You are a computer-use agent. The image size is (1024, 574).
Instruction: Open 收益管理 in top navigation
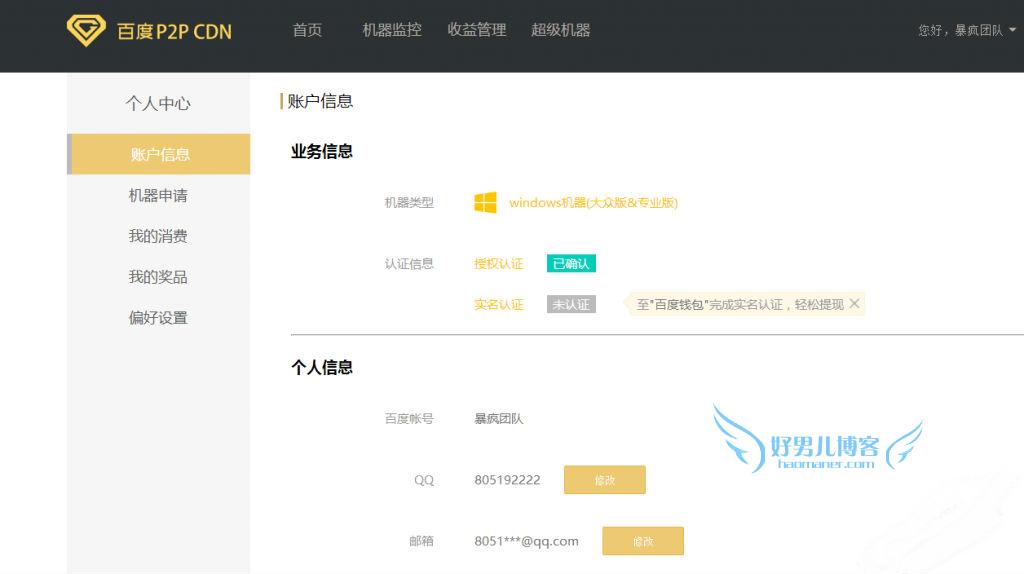[477, 30]
